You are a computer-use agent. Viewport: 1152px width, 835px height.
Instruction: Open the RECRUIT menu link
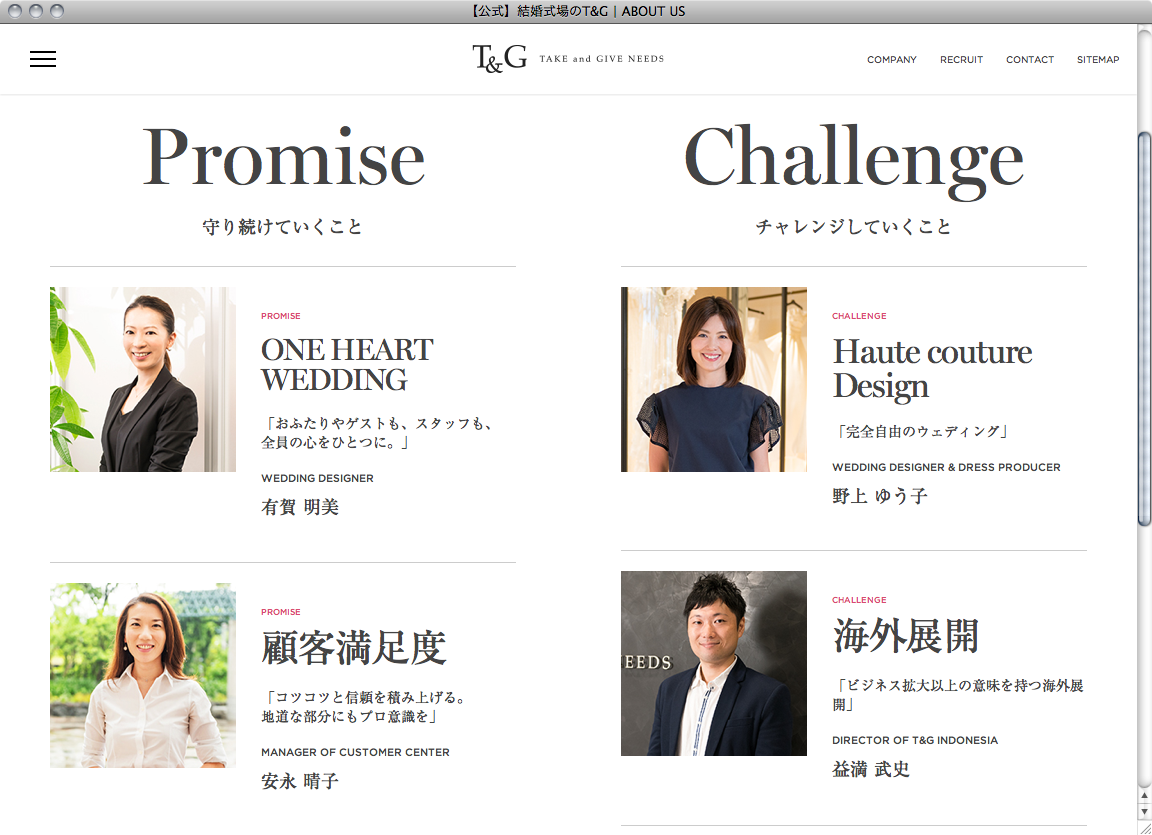[x=961, y=59]
